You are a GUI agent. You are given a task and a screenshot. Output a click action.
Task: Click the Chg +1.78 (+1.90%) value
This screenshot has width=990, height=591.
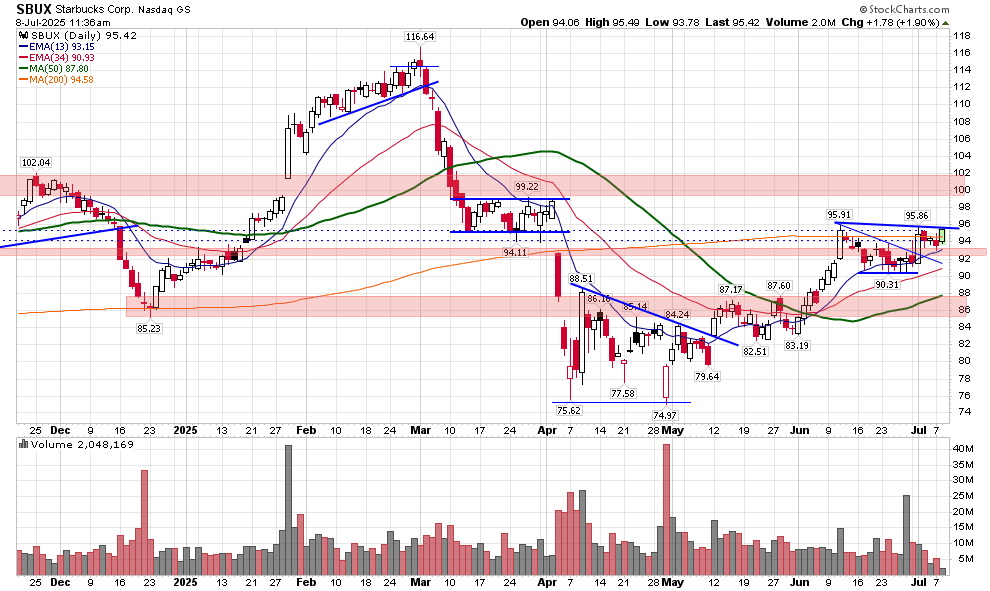[890, 22]
